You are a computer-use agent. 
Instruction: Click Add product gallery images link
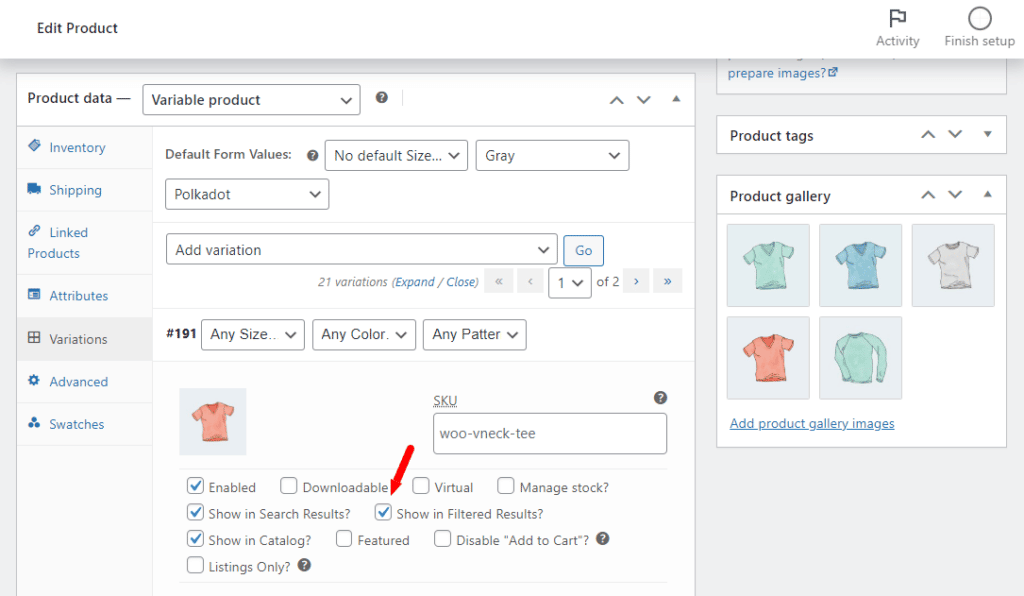pyautogui.click(x=812, y=423)
